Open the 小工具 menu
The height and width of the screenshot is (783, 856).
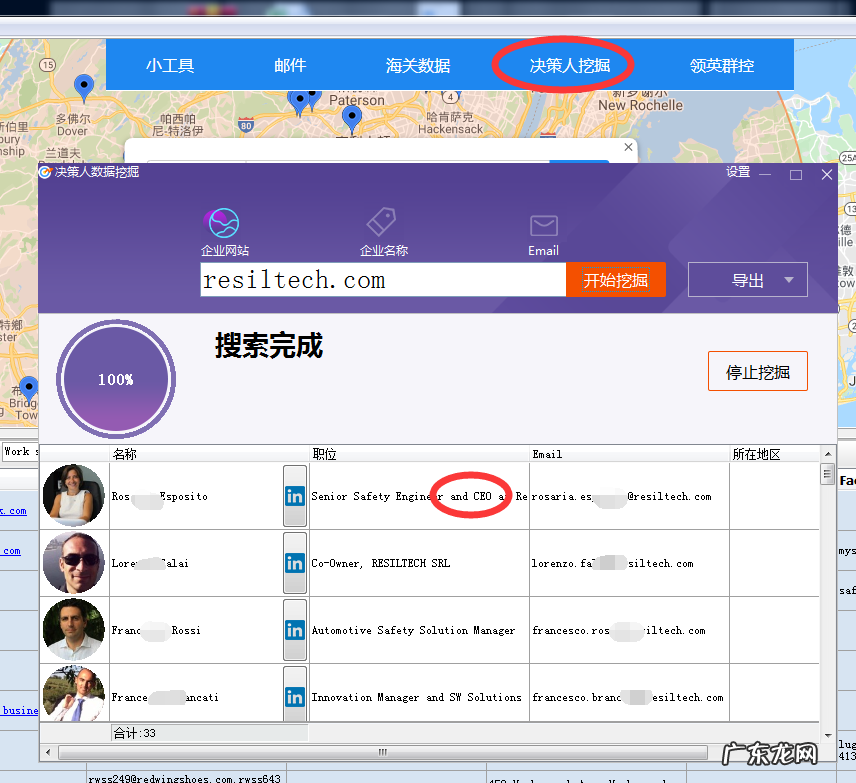(x=170, y=66)
